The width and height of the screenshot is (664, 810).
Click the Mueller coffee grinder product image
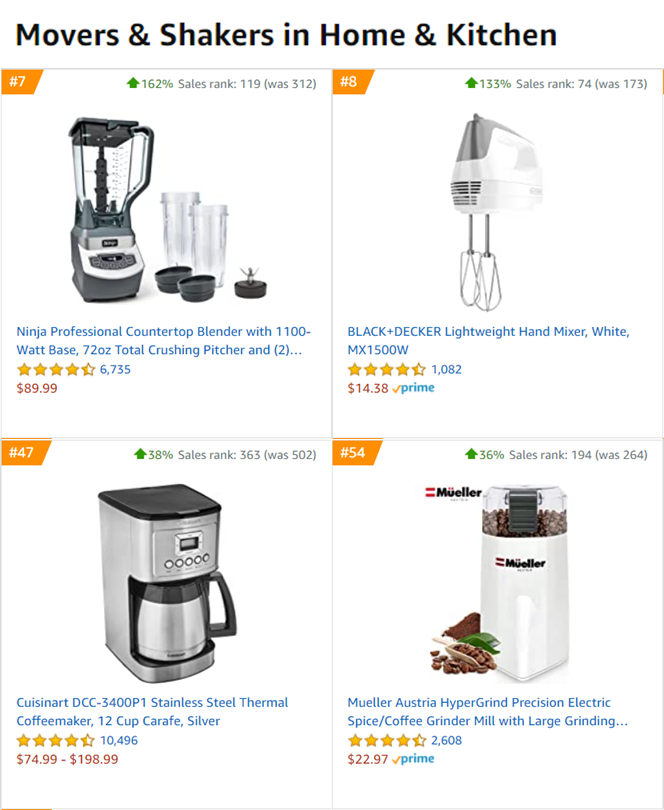coord(499,584)
